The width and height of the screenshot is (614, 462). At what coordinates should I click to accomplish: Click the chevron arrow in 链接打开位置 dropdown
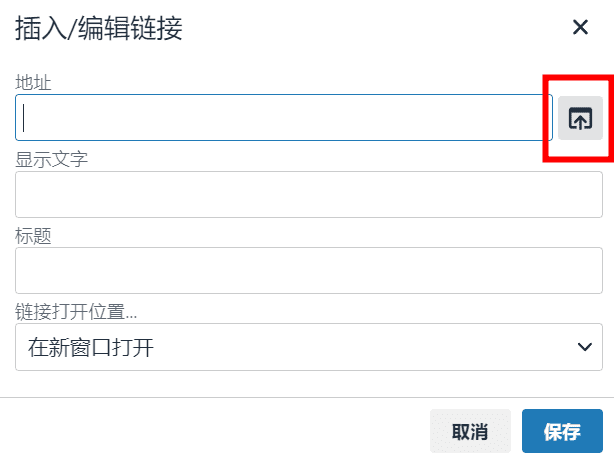pyautogui.click(x=585, y=346)
